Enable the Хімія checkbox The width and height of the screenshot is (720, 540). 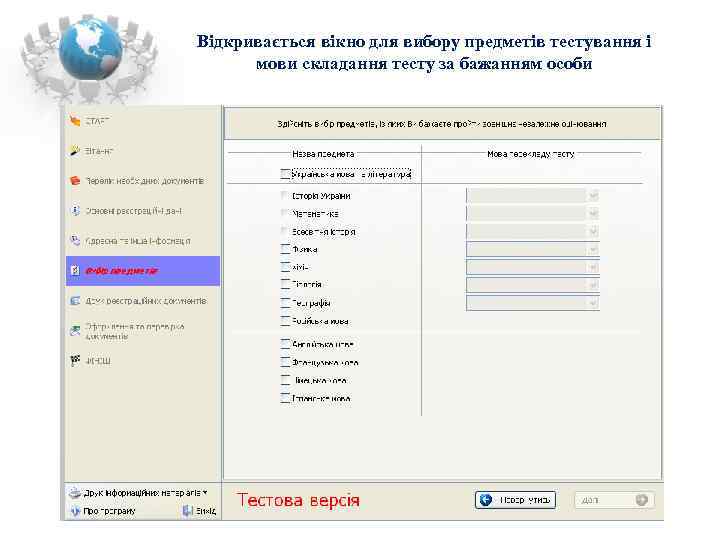point(285,267)
